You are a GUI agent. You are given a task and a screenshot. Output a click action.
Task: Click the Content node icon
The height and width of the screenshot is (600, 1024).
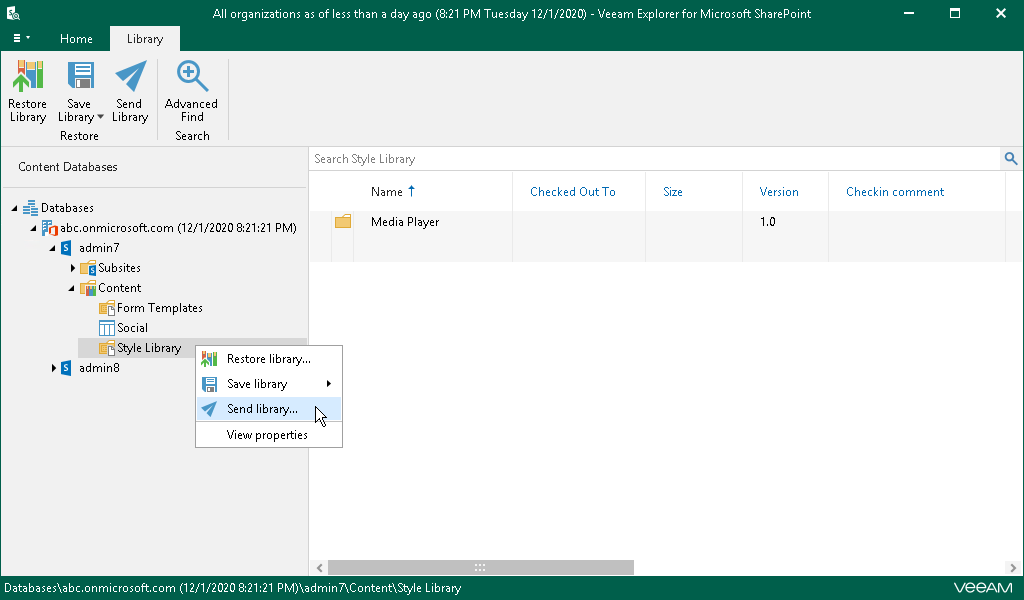tap(88, 288)
